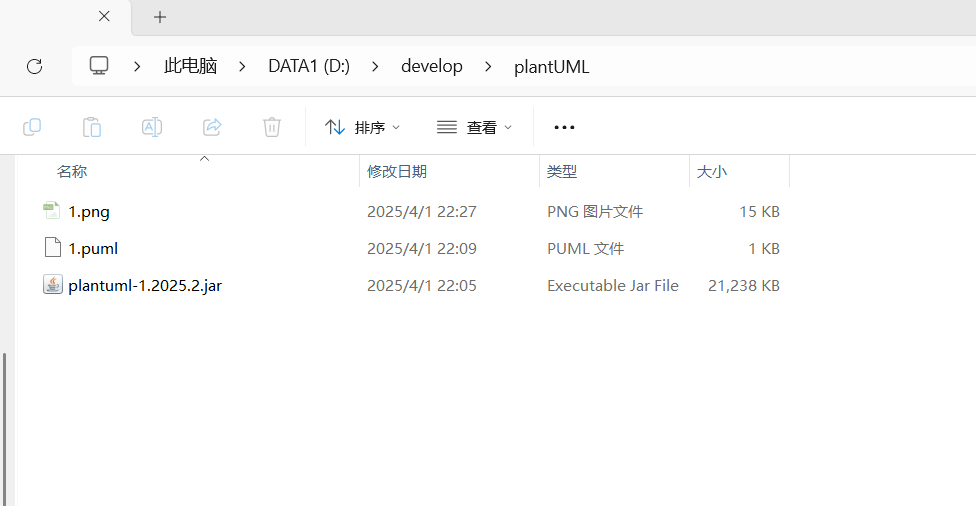Click the copy icon in toolbar

pos(32,127)
